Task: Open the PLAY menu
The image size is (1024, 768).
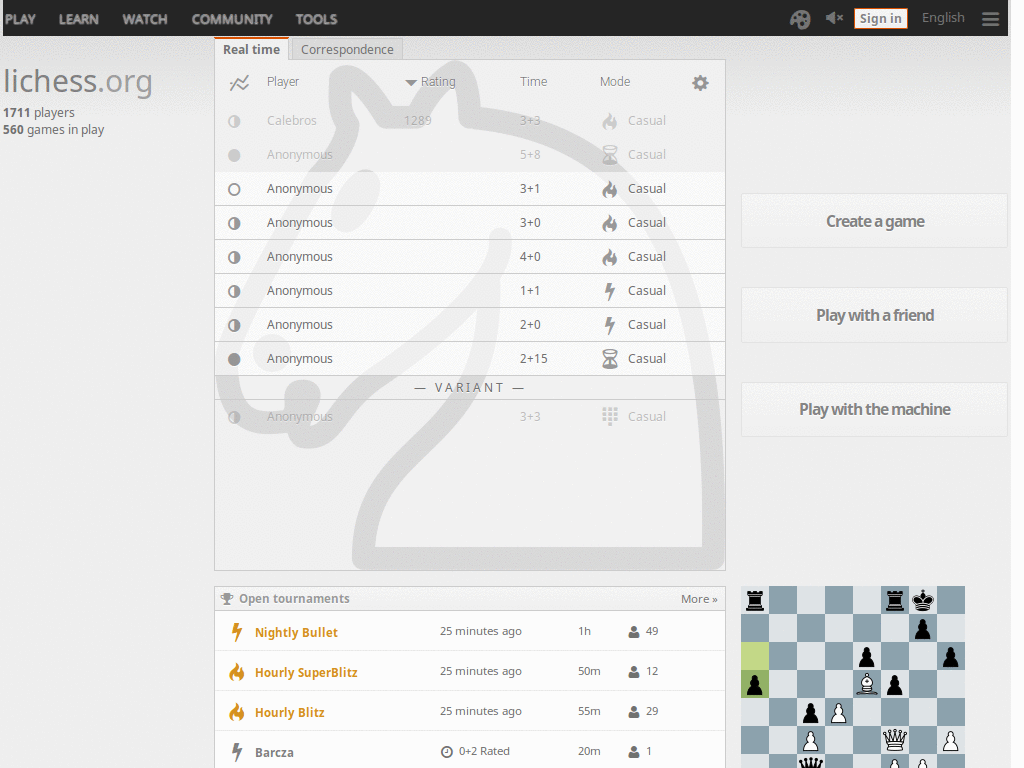Action: [x=20, y=19]
